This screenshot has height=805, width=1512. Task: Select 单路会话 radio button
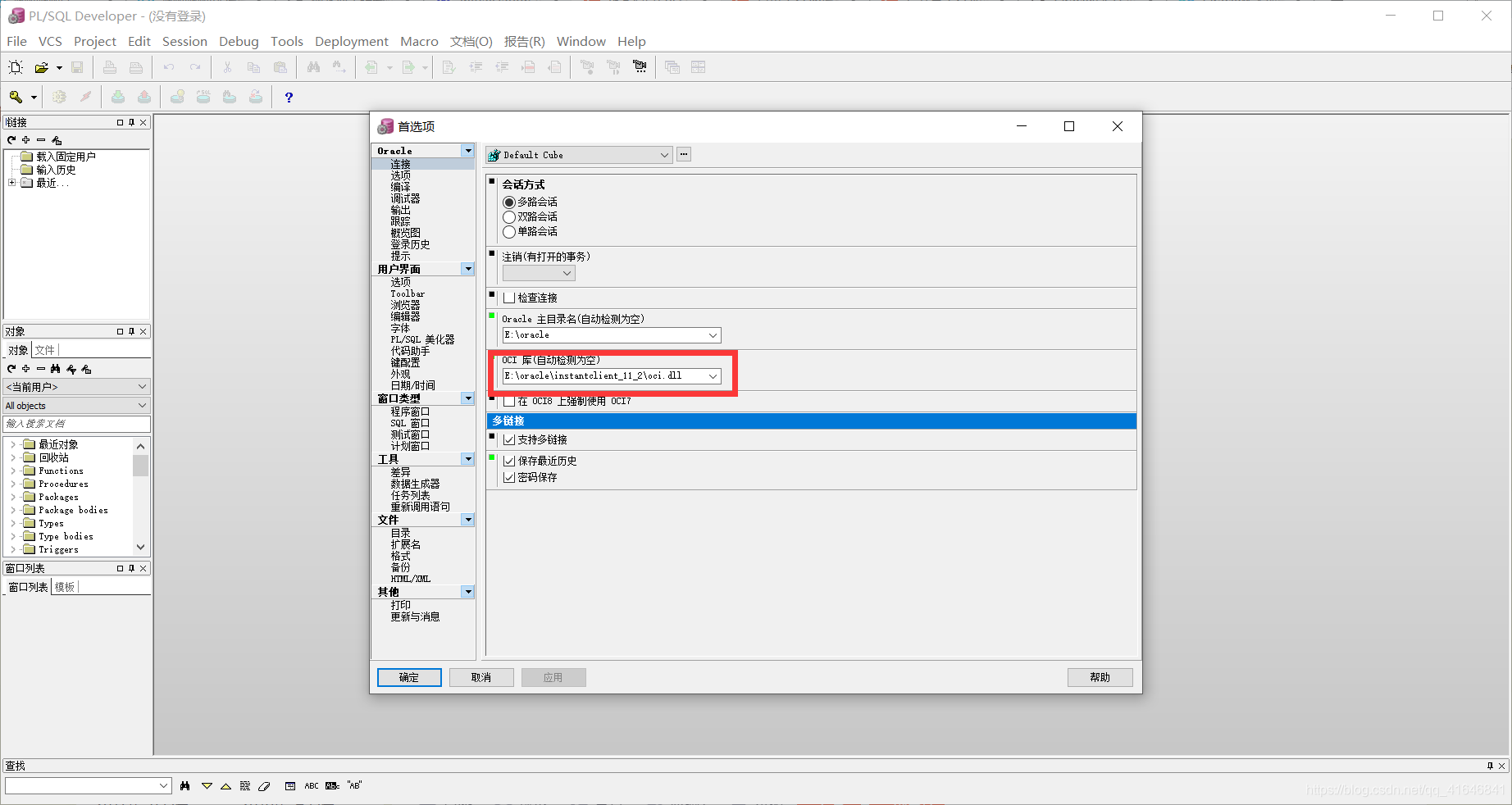point(509,232)
